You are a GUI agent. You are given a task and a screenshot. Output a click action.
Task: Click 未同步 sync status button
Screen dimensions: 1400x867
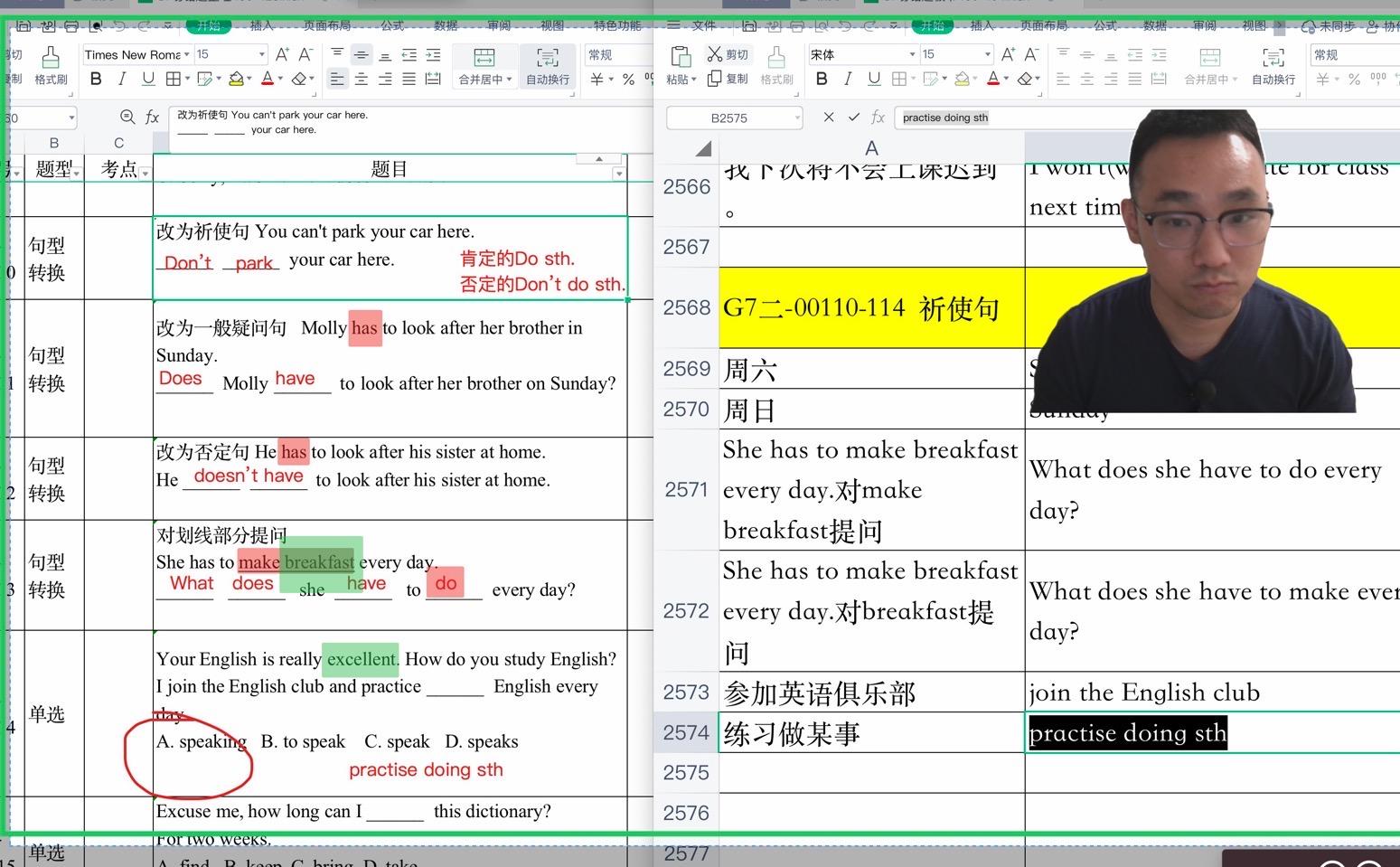1330,26
